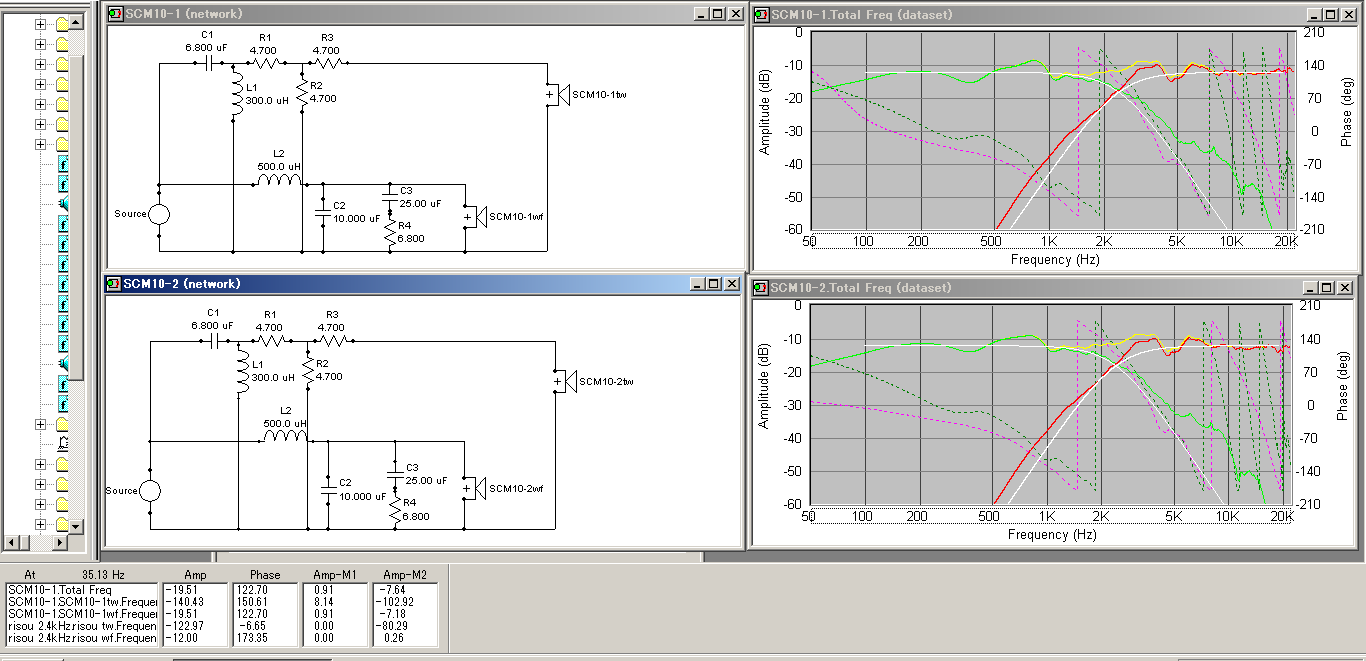The width and height of the screenshot is (1366, 661).
Task: Click the 'Phase' column header label
Action: coord(265,575)
